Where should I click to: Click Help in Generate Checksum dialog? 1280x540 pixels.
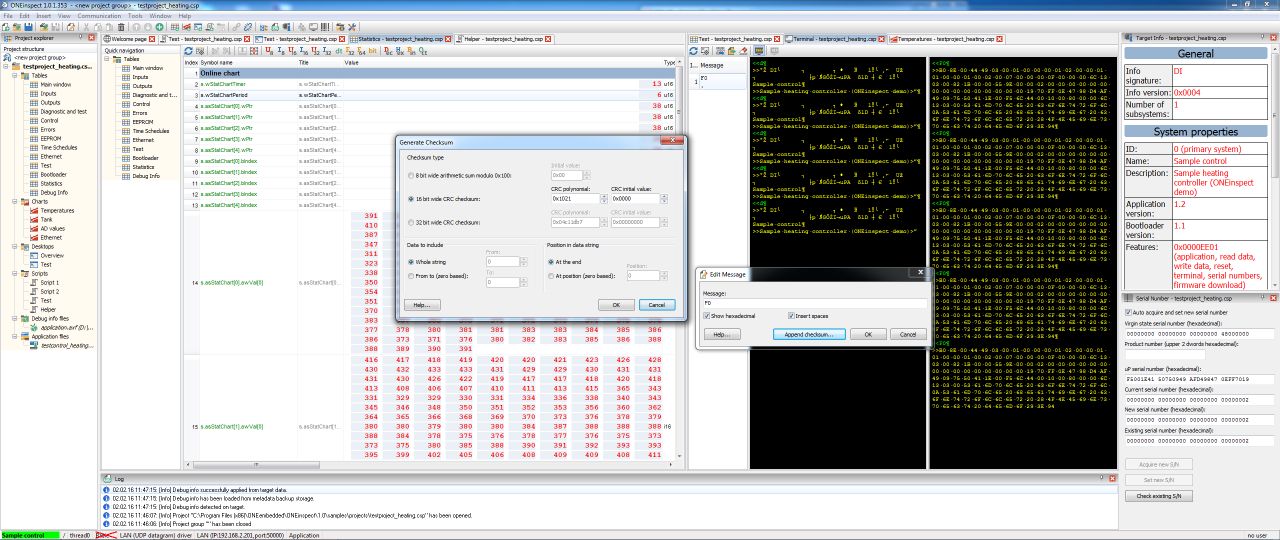[422, 304]
